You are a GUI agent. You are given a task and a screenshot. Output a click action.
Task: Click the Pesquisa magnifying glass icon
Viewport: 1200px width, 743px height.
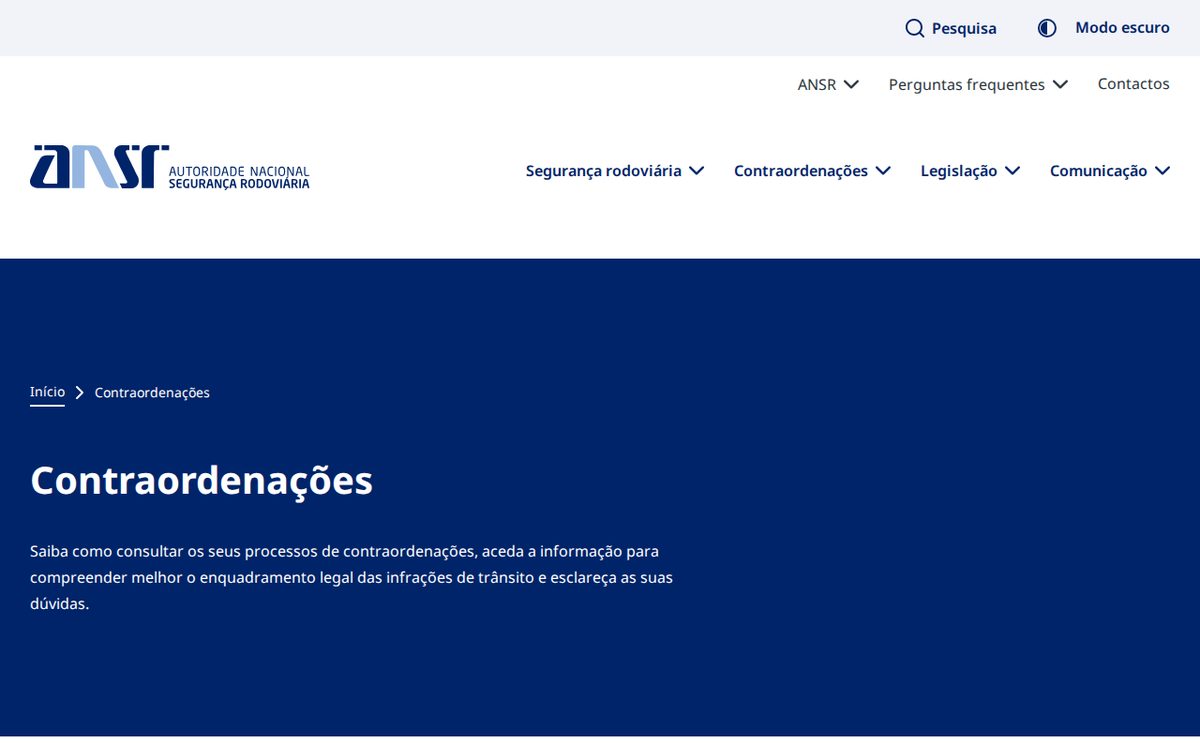coord(914,28)
